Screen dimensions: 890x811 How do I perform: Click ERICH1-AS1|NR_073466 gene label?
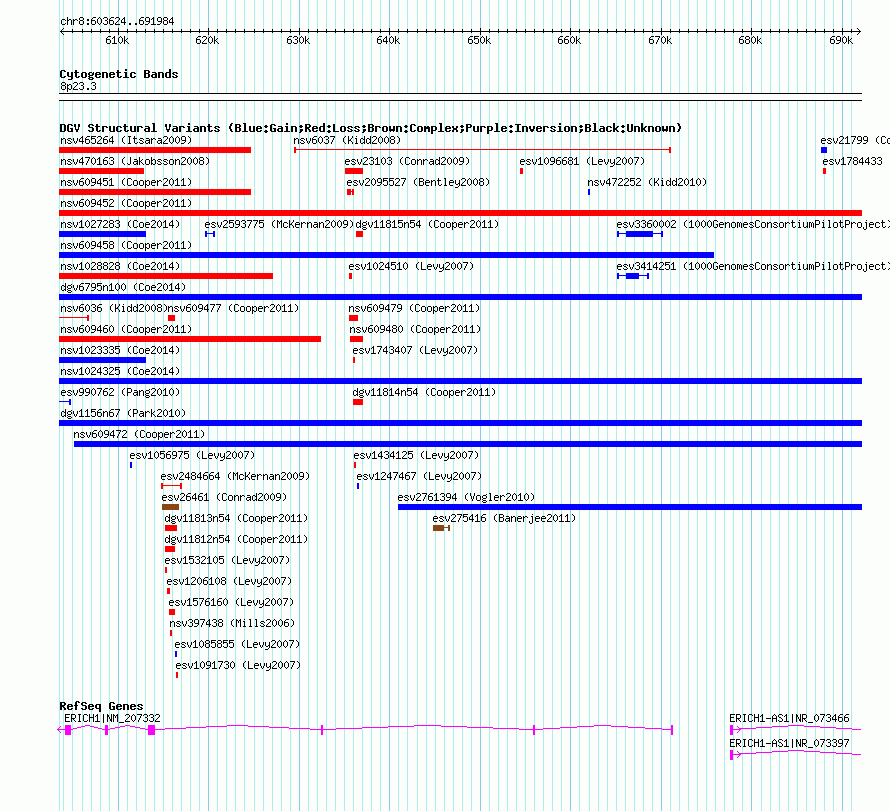pos(789,718)
